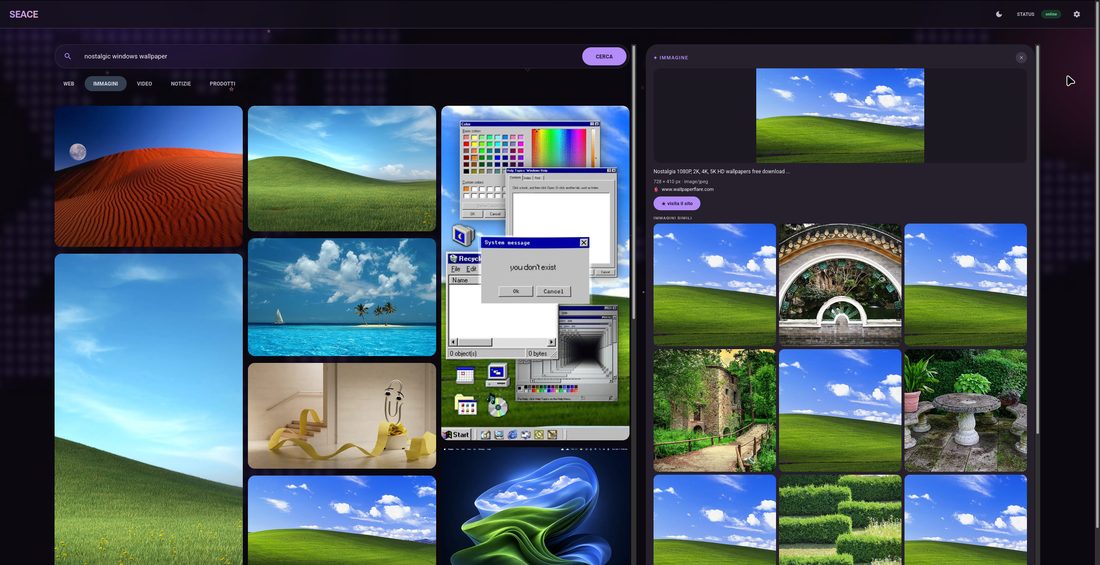Select the old stone building in forest similar image
1100x565 pixels.
(x=715, y=411)
